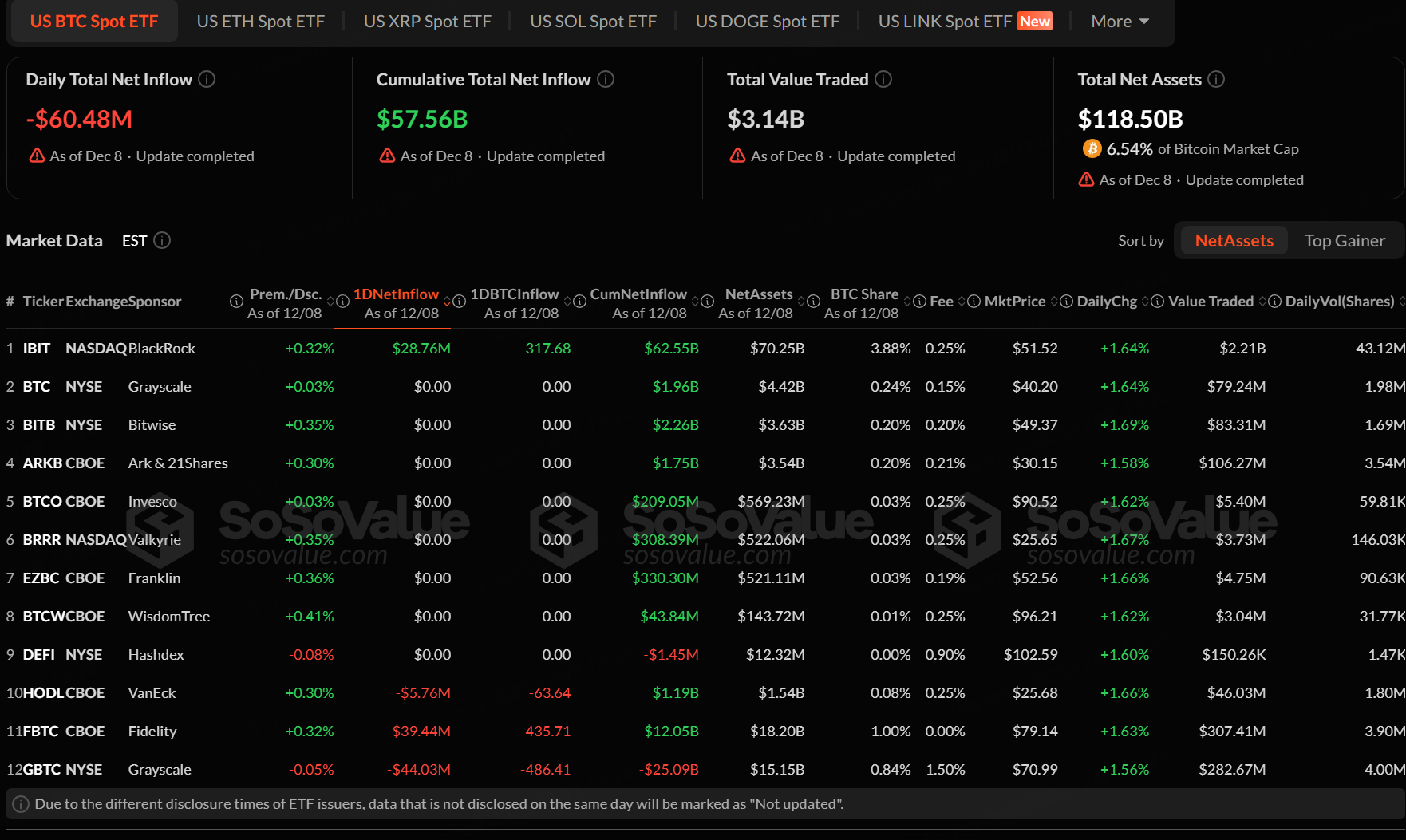The height and width of the screenshot is (840, 1406).
Task: Switch sort to Top Gainer
Action: [x=1344, y=240]
